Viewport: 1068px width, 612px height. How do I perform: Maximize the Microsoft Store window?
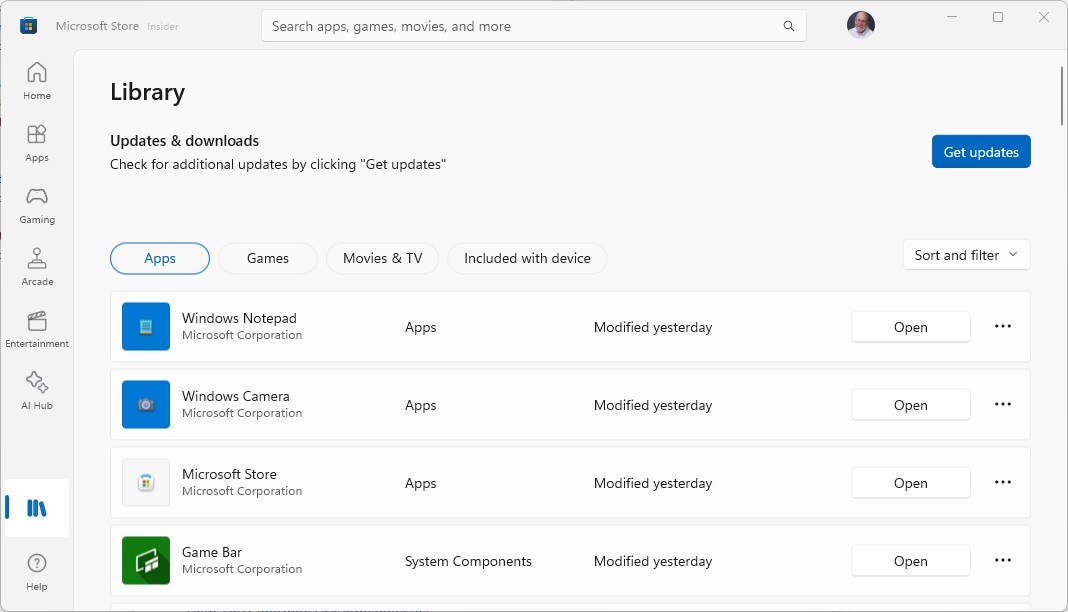click(998, 17)
